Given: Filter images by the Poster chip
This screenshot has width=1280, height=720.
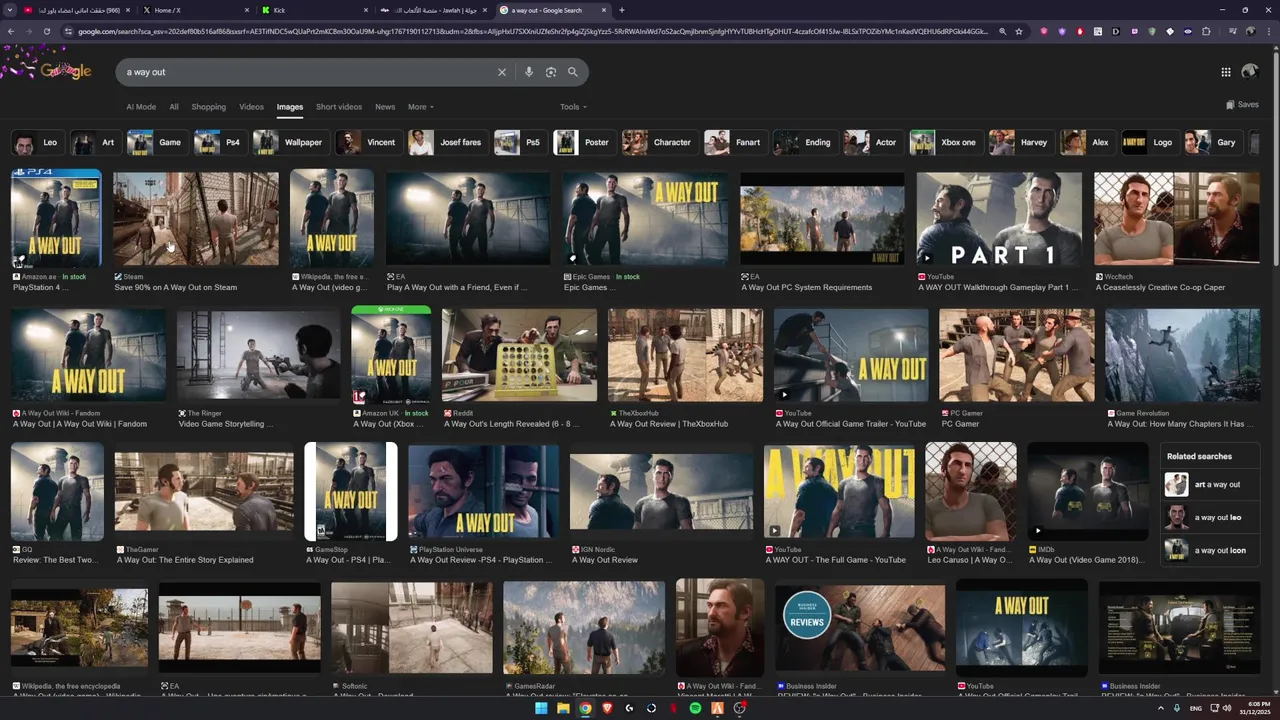Looking at the screenshot, I should 583,142.
